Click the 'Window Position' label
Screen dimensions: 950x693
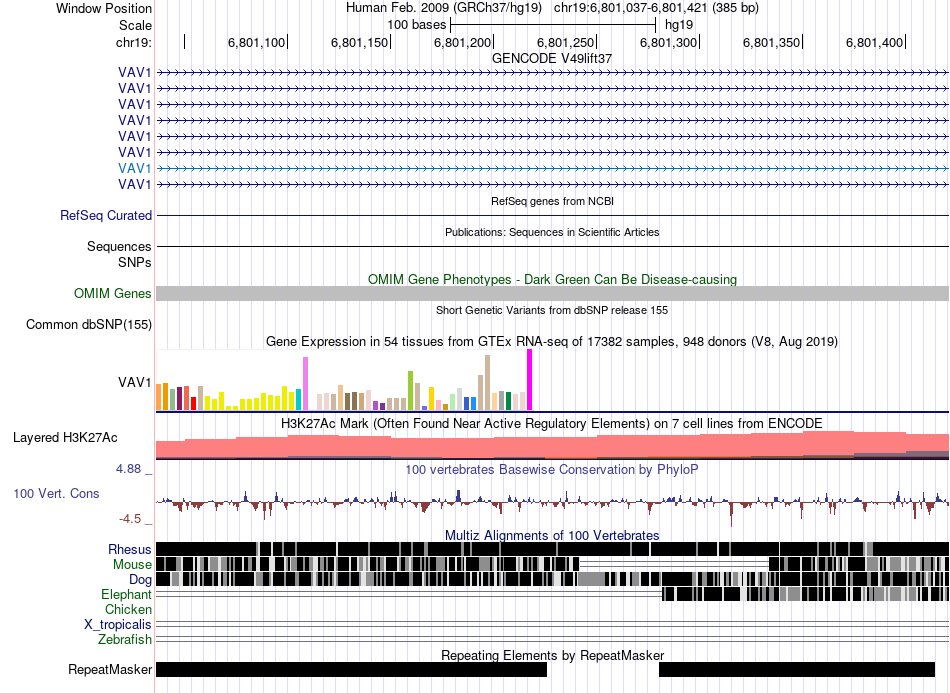tap(104, 8)
